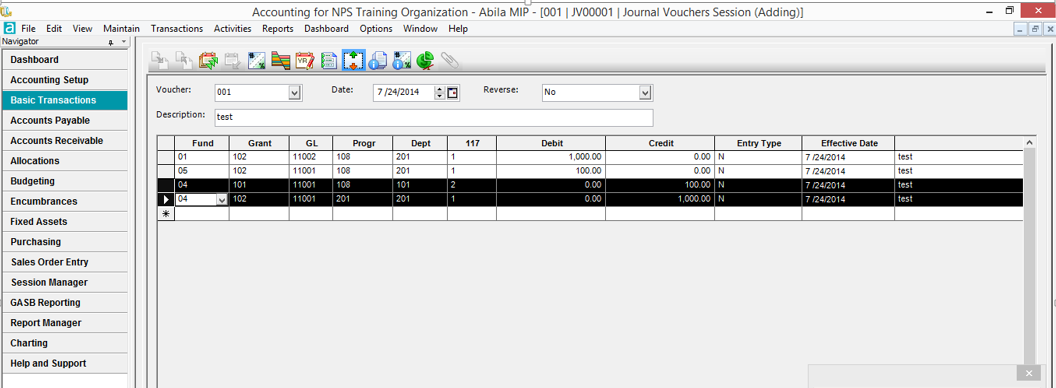The height and width of the screenshot is (388, 1056).
Task: Click the Description field containing test
Action: (434, 117)
